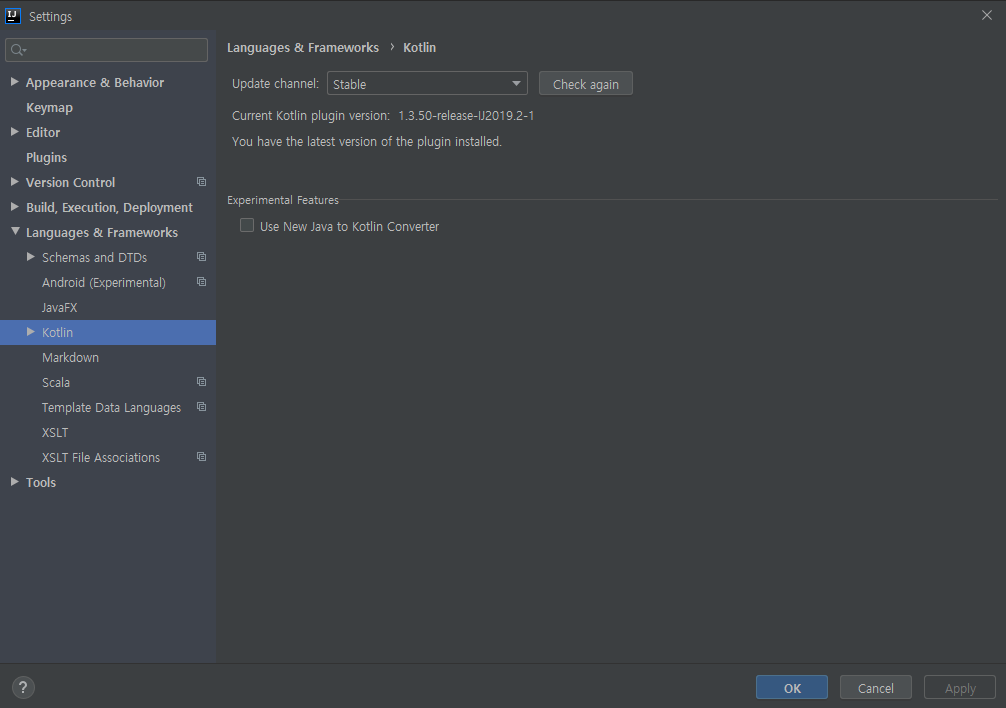Open XSLT File Associations settings page
The height and width of the screenshot is (708, 1006).
[101, 458]
